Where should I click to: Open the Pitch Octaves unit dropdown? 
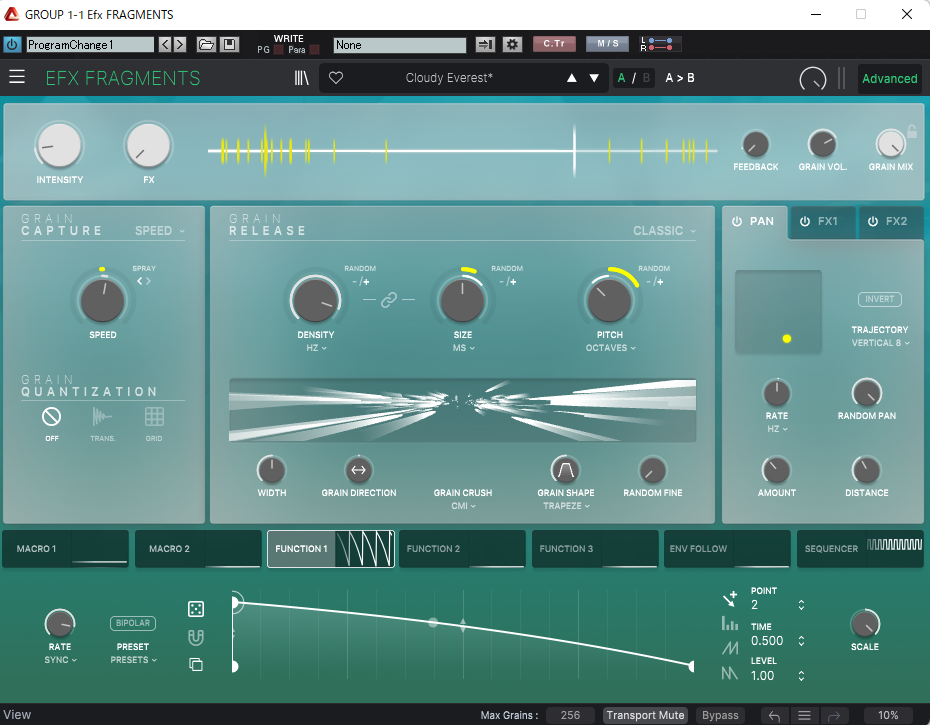pyautogui.click(x=610, y=348)
